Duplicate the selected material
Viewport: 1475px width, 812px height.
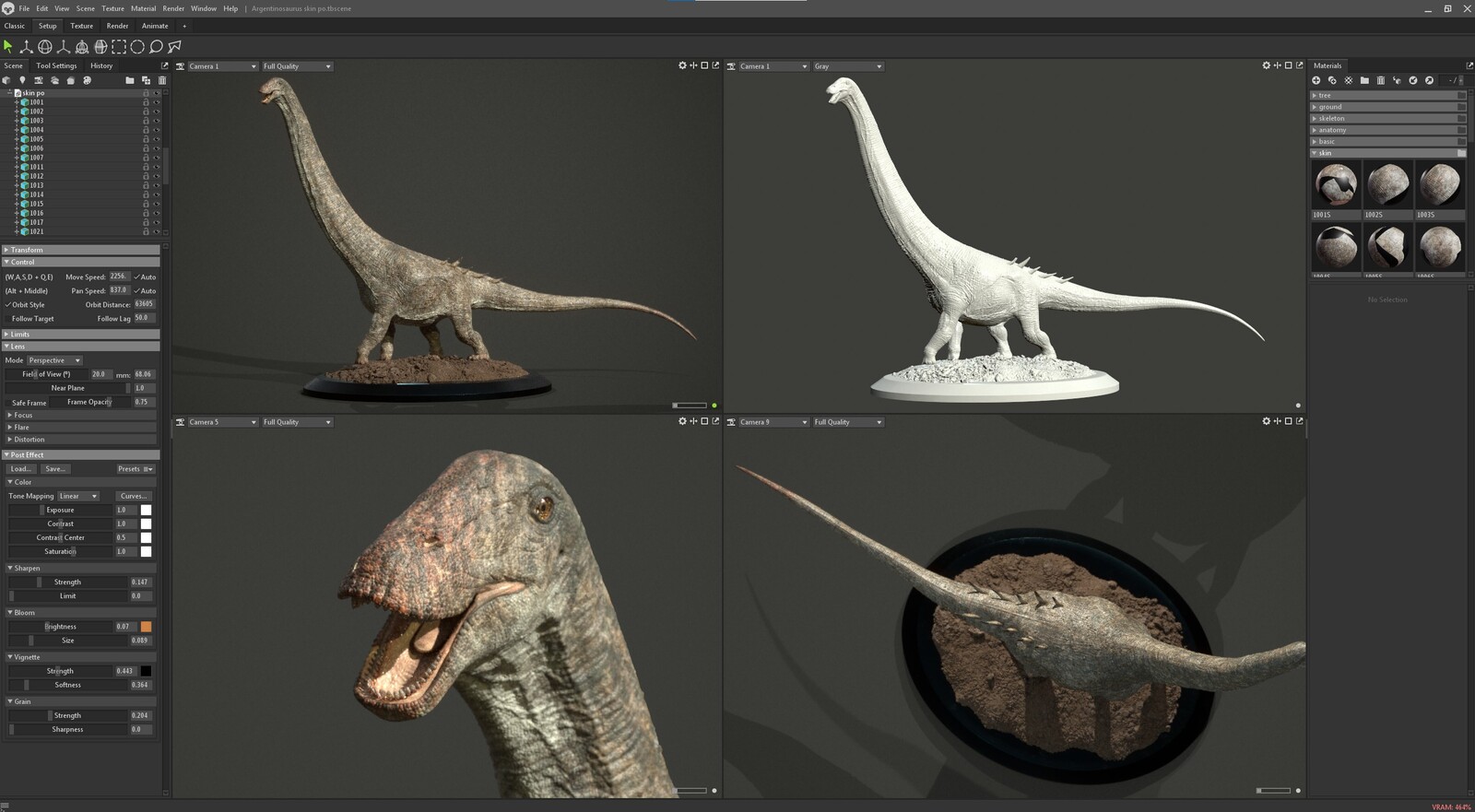tap(1332, 80)
